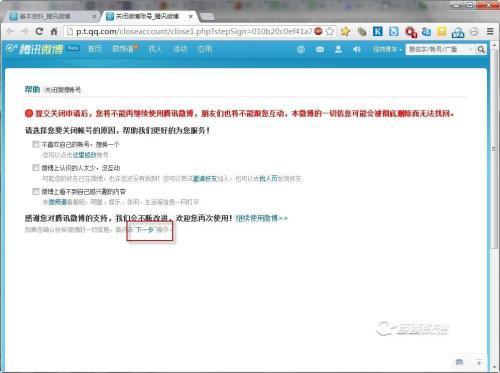Reload the page with the refresh icon
500x373 pixels.
pyautogui.click(x=39, y=31)
